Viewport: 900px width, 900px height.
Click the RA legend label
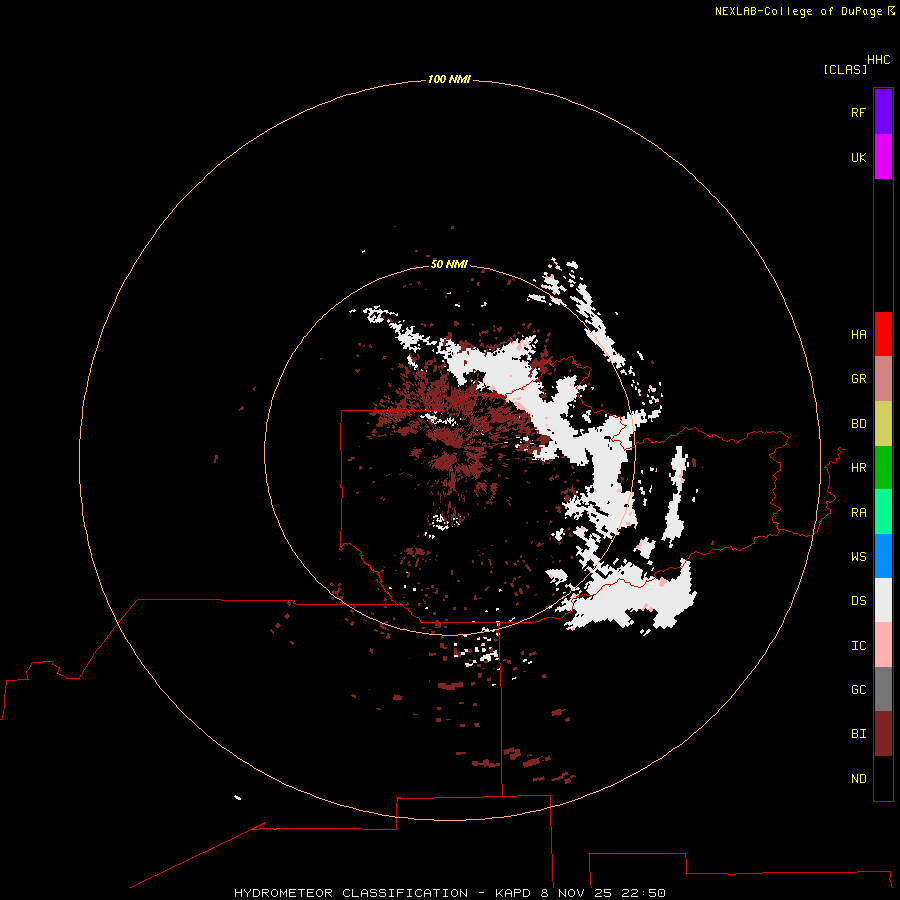pos(858,513)
